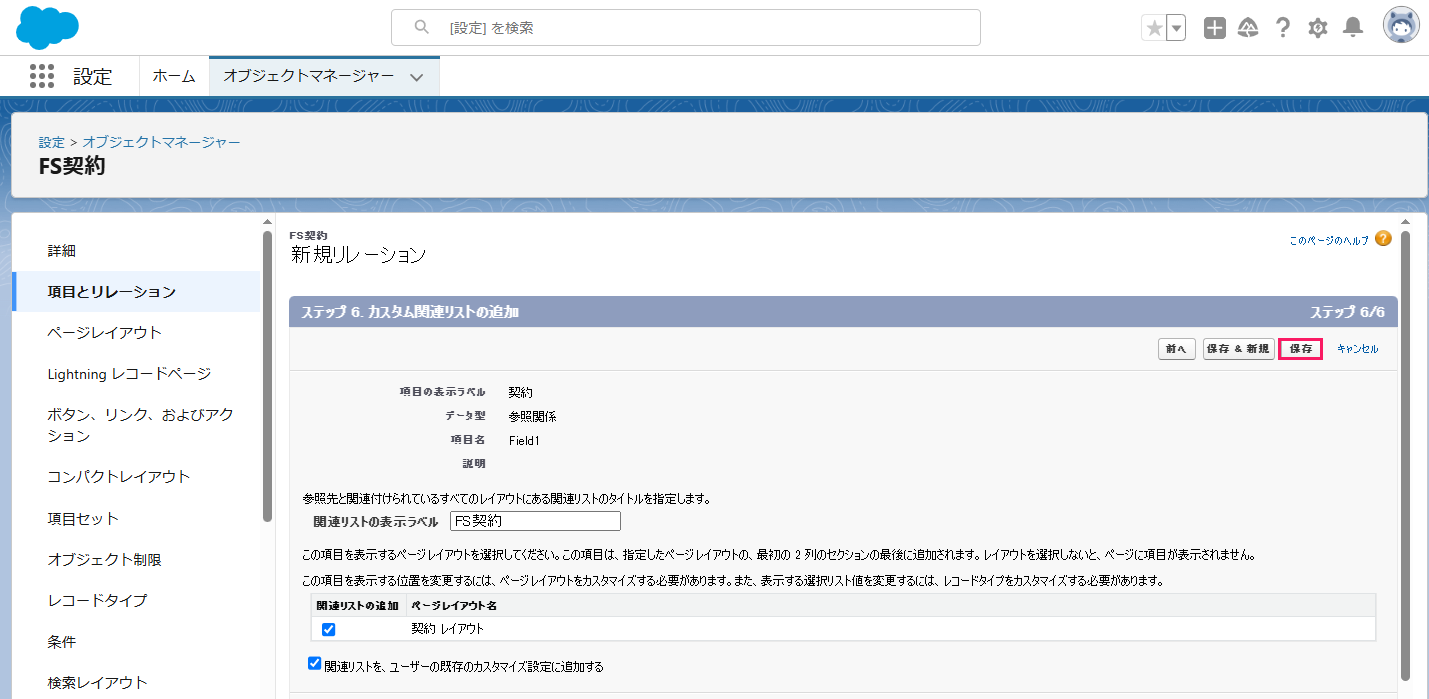Click the キャンセル link

1358,349
